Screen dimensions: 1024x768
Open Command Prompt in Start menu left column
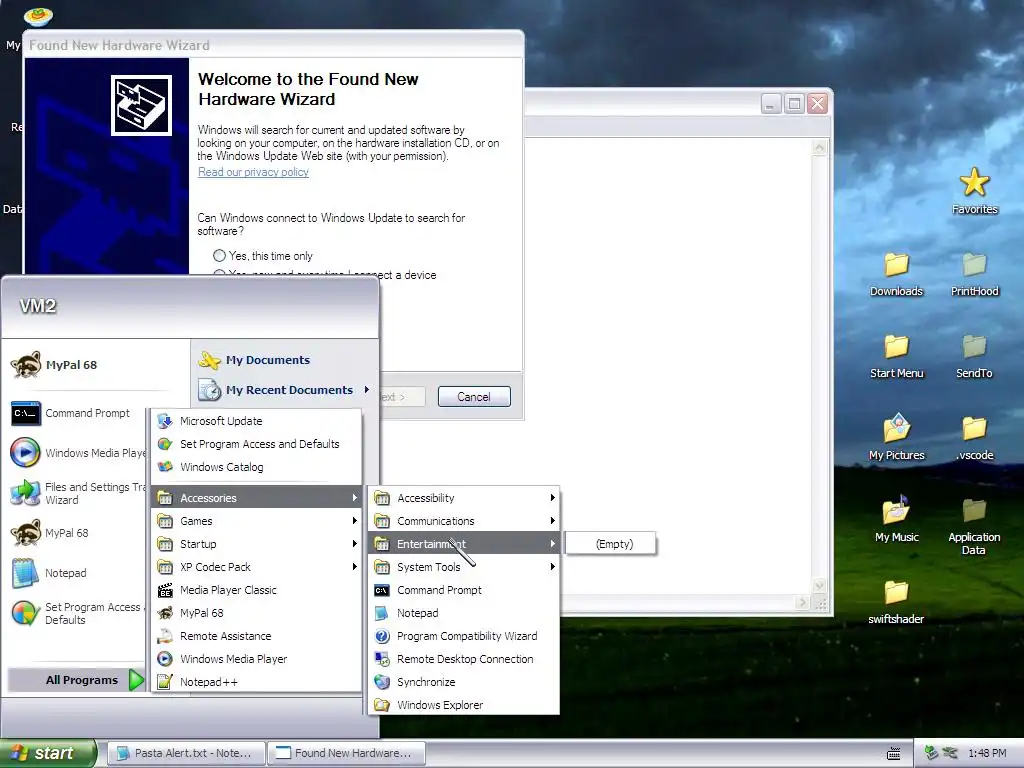click(77, 413)
